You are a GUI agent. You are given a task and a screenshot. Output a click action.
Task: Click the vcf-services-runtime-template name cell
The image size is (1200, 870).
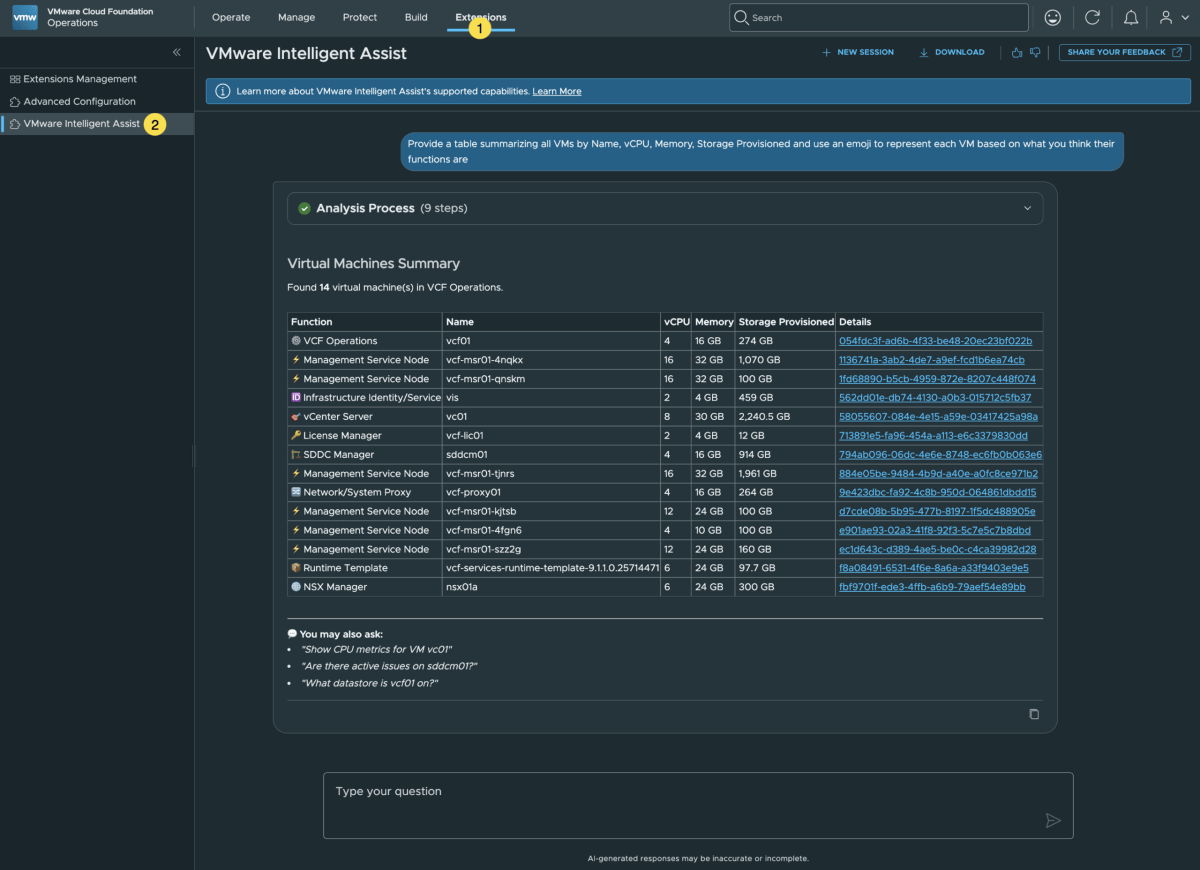coord(551,568)
